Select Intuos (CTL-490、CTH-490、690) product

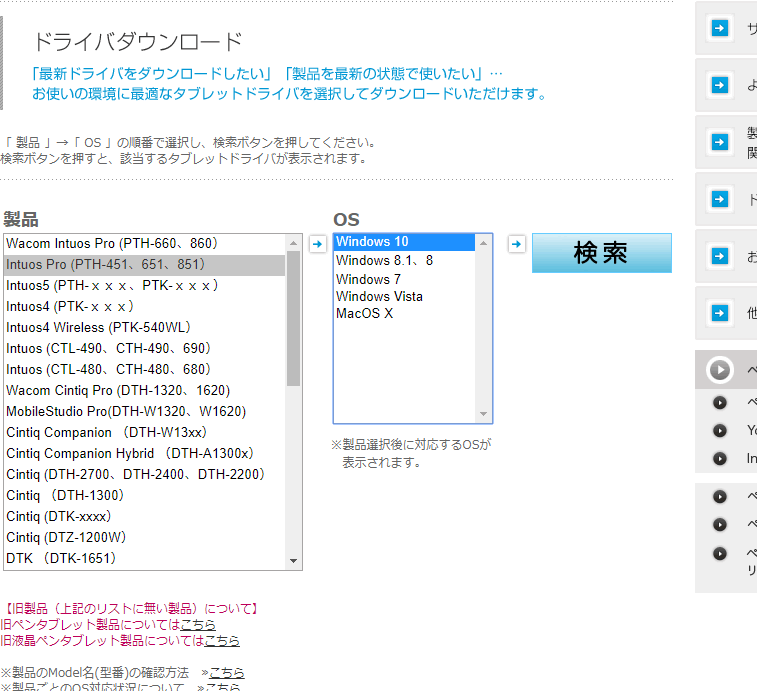click(144, 349)
